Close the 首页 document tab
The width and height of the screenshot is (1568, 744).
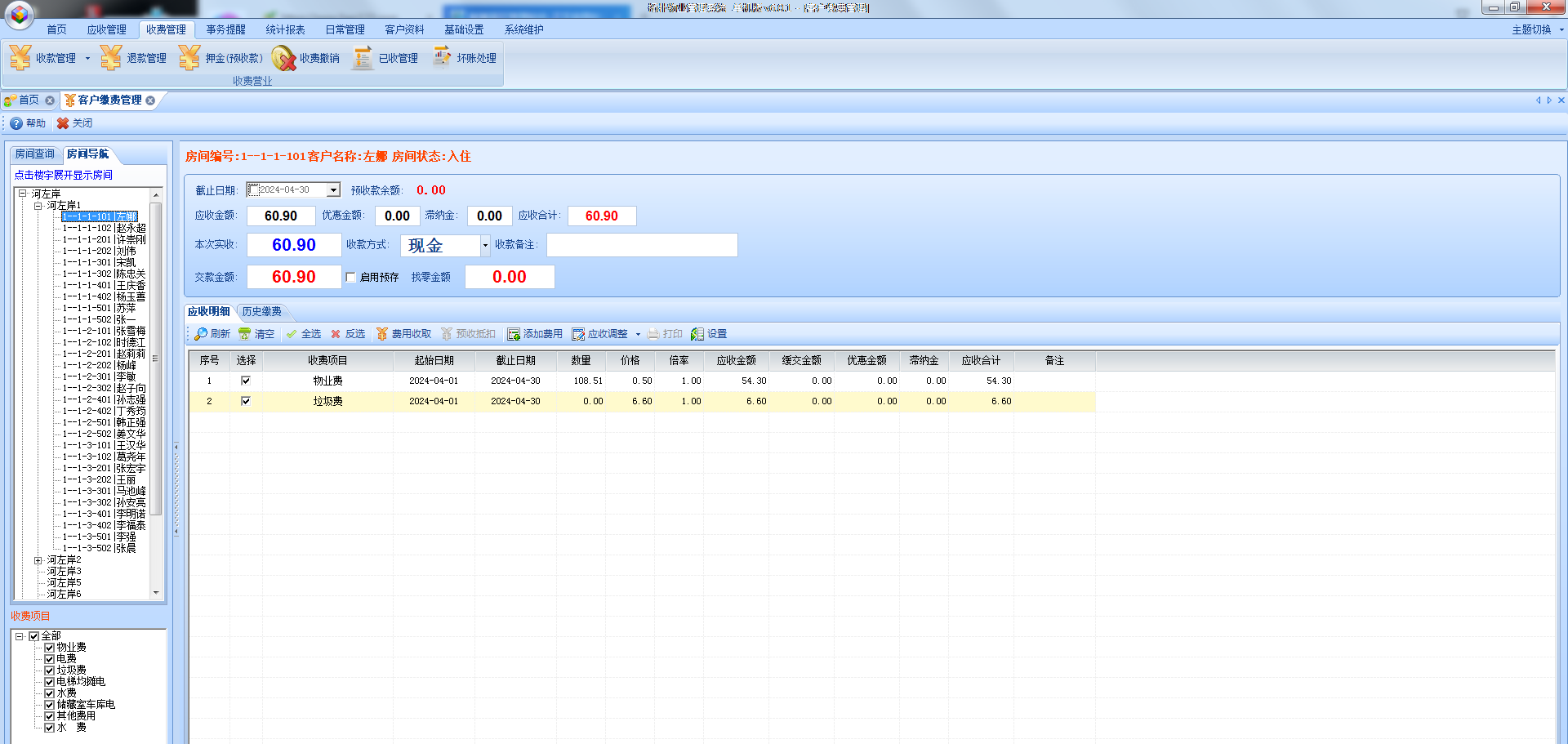click(50, 100)
